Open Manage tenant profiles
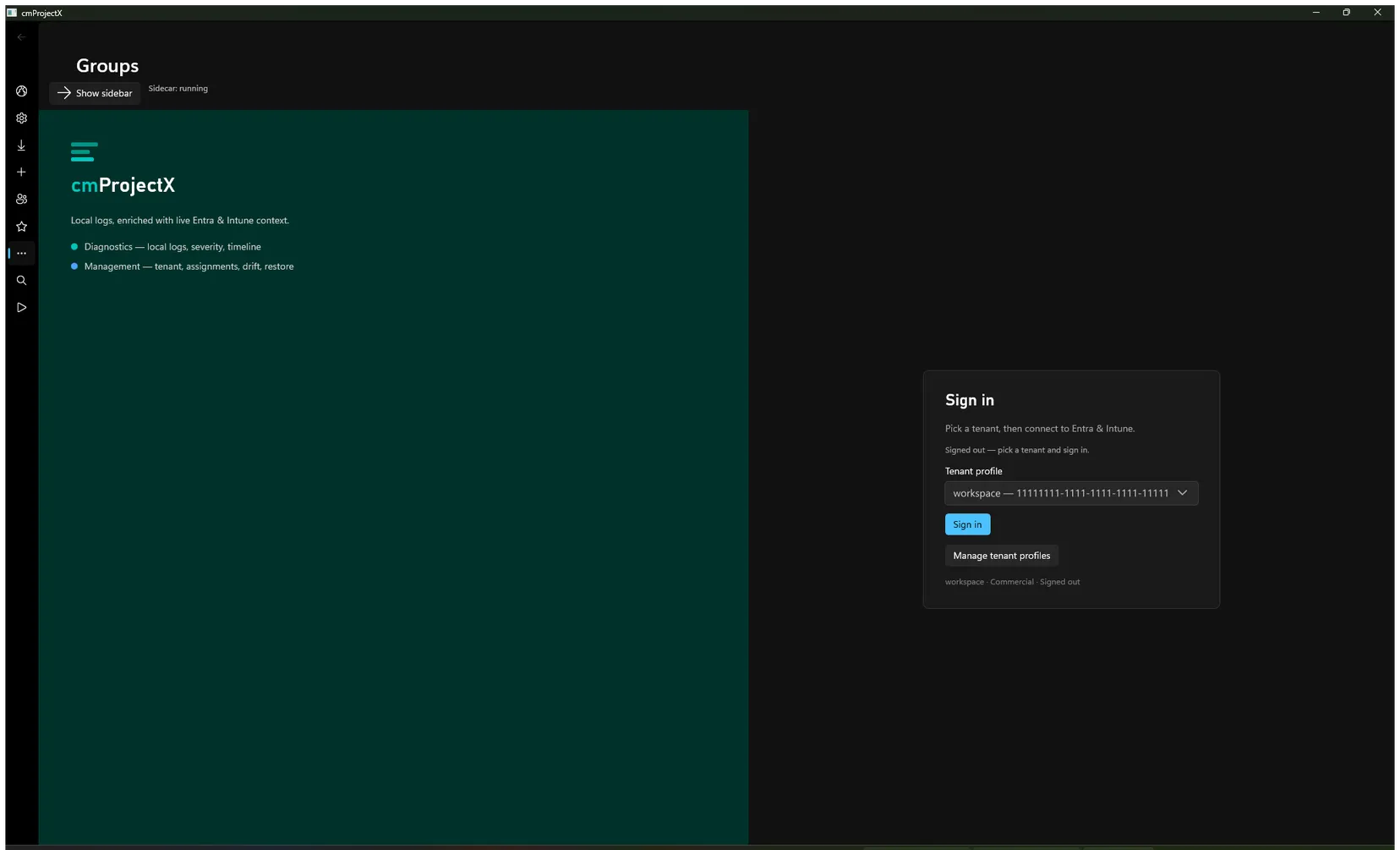 pyautogui.click(x=1002, y=556)
